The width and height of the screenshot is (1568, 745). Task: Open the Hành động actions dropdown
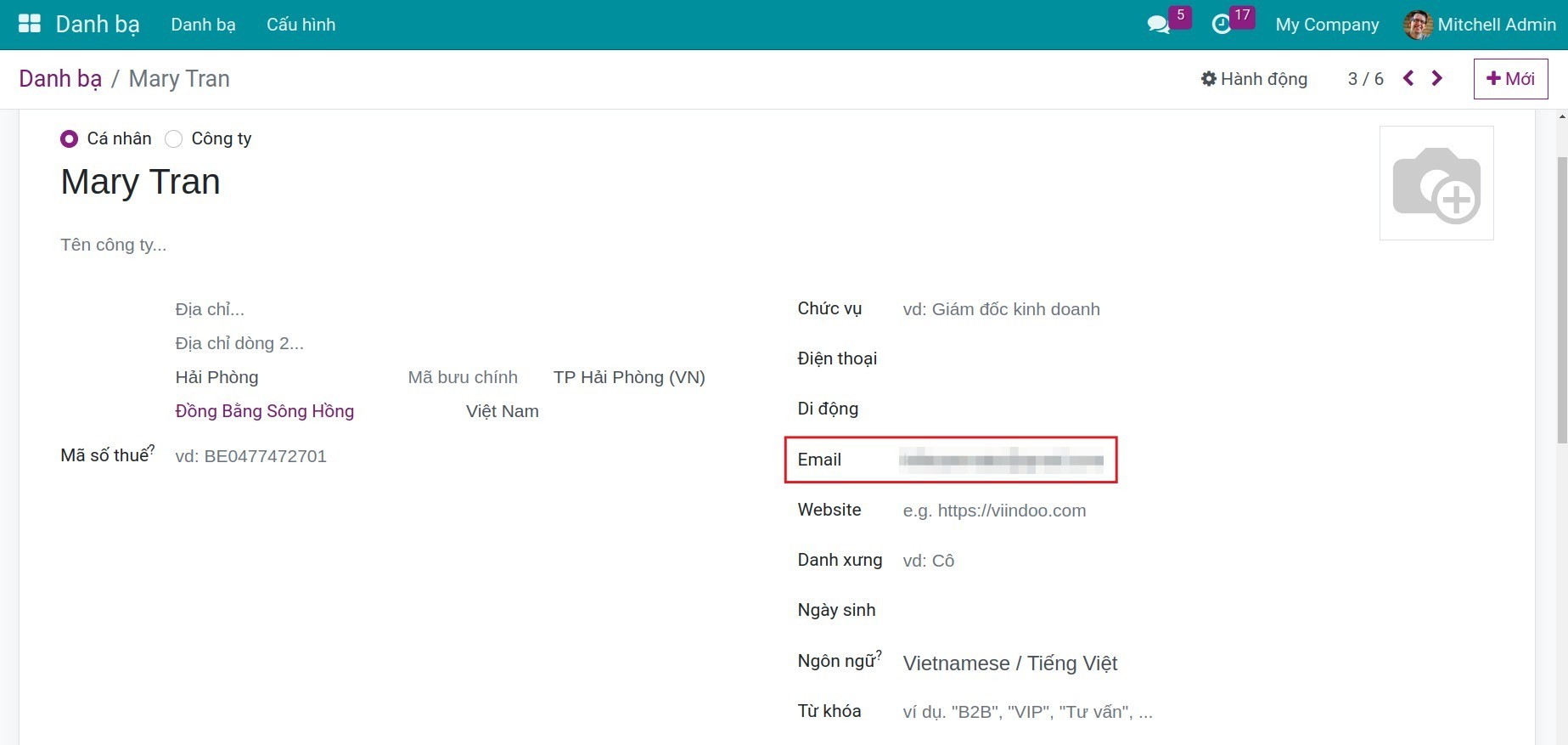point(1254,79)
